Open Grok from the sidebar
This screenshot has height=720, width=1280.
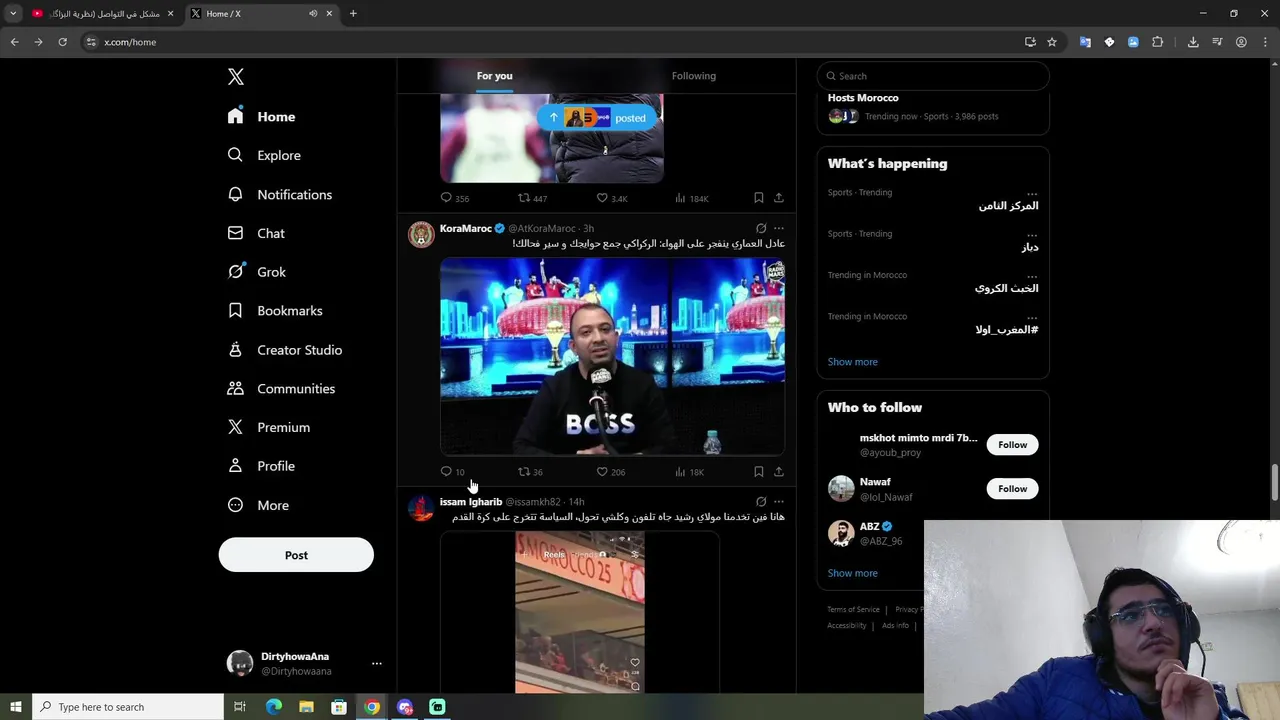(257, 272)
